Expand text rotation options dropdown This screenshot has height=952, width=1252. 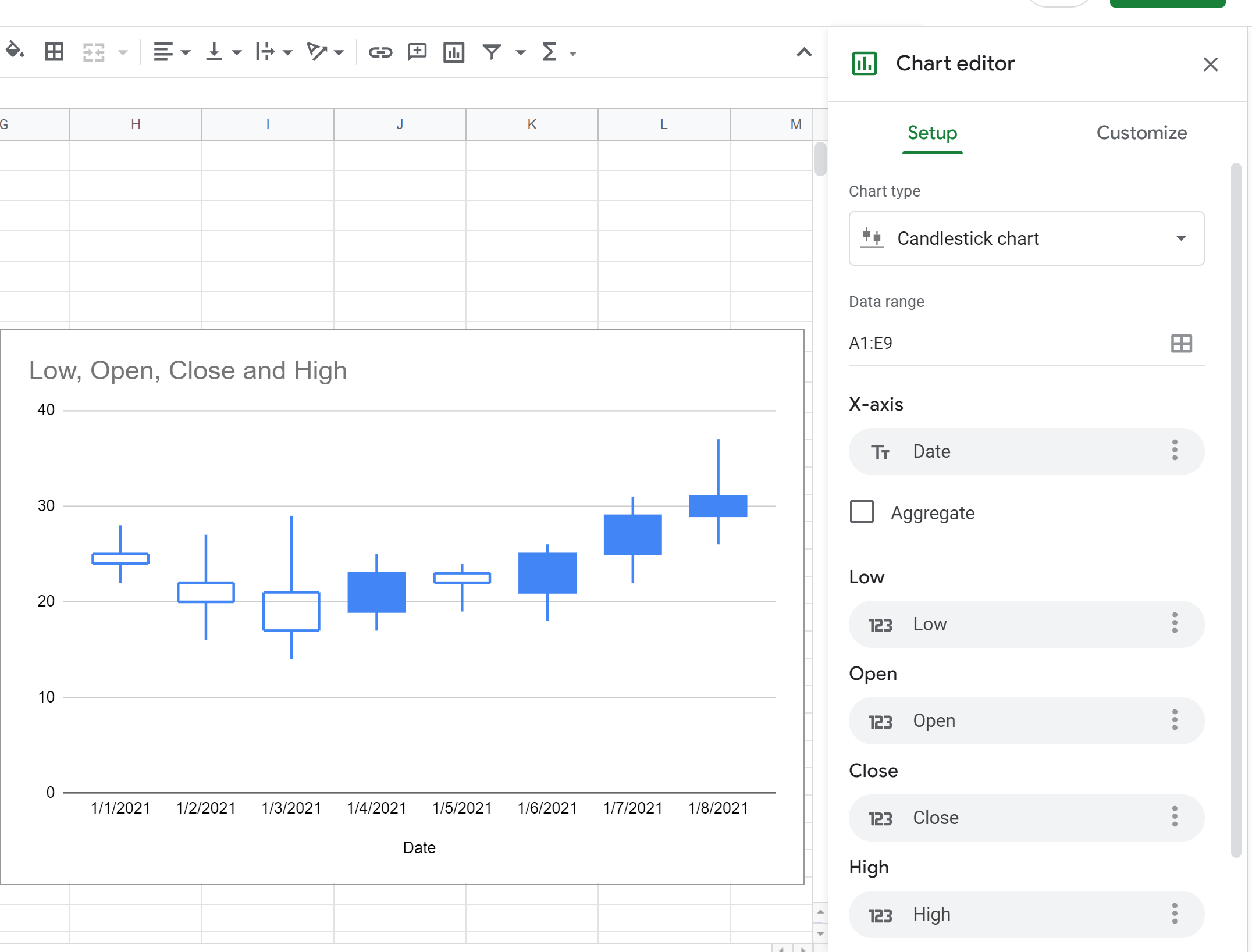(339, 53)
